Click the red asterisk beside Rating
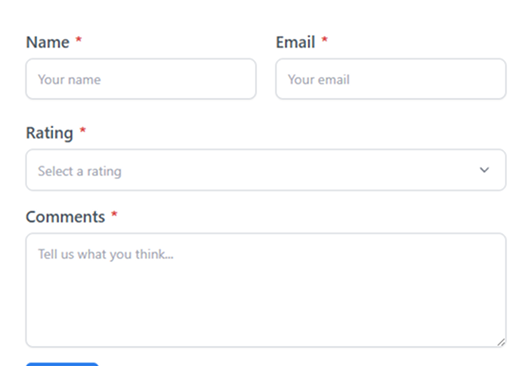 click(83, 130)
